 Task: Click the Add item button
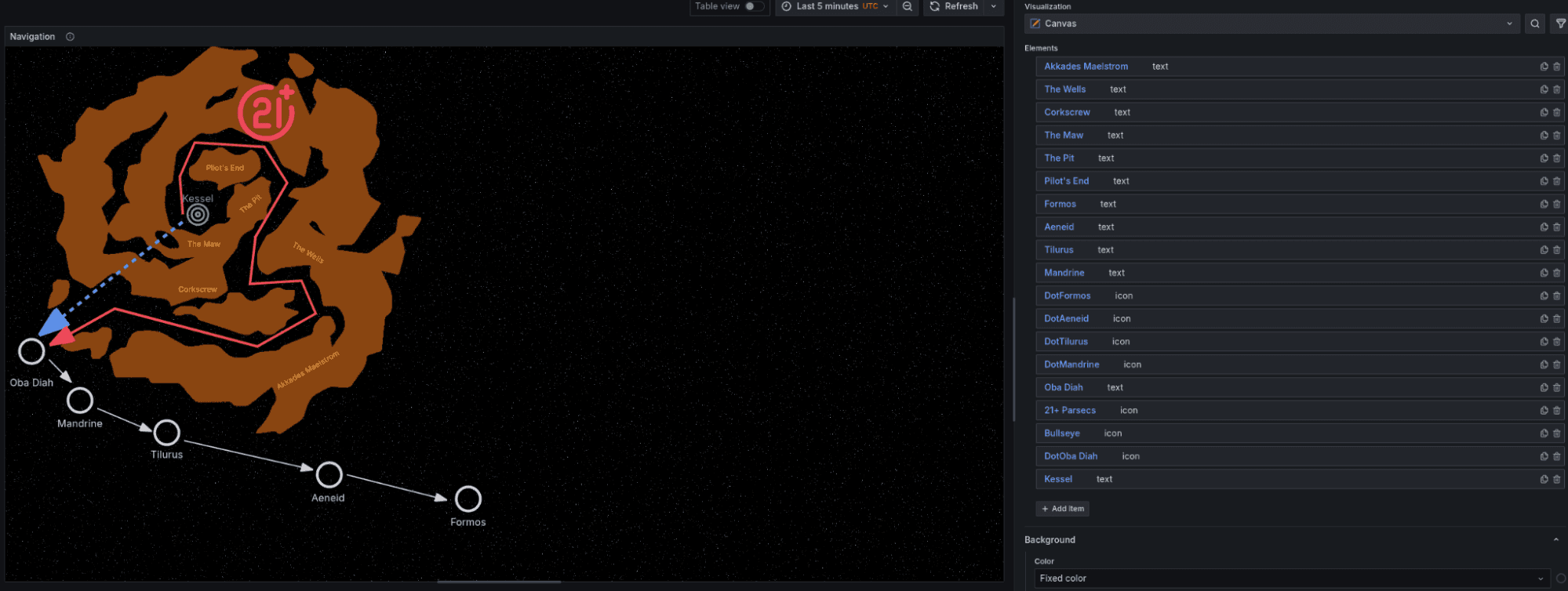pyautogui.click(x=1062, y=509)
